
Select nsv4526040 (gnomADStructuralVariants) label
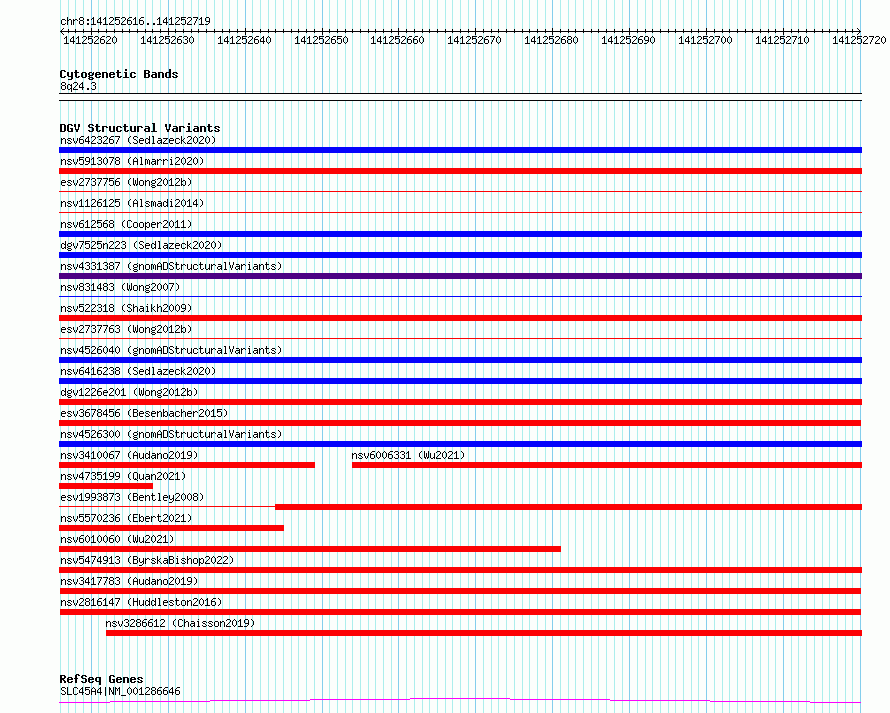tap(171, 350)
